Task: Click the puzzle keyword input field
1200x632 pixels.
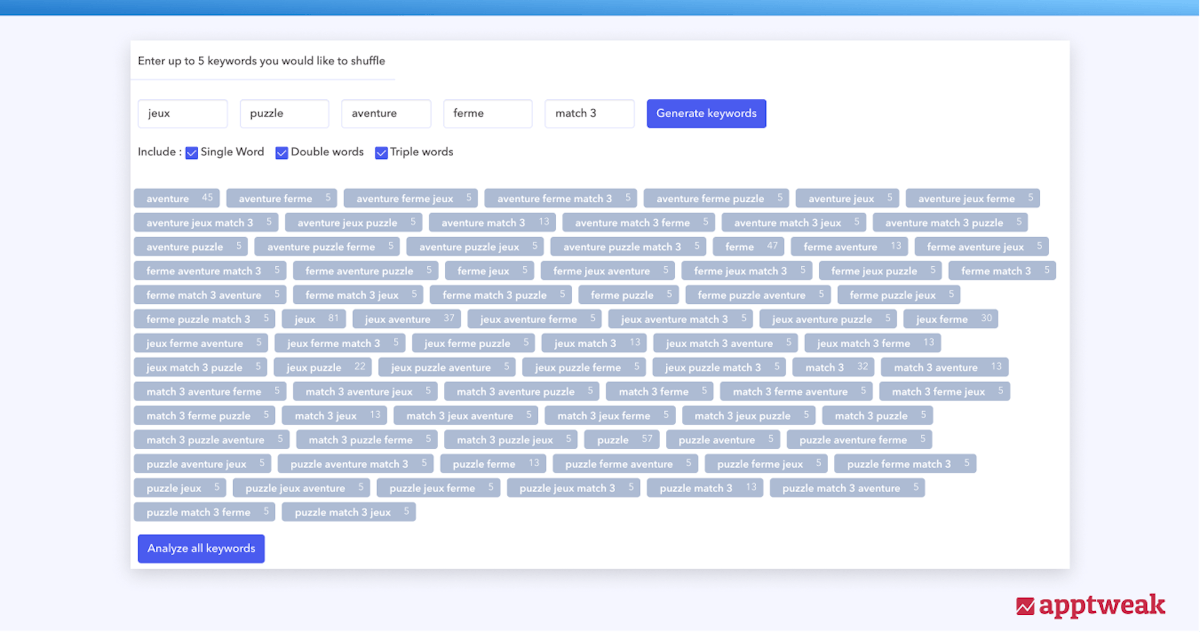Action: [284, 114]
